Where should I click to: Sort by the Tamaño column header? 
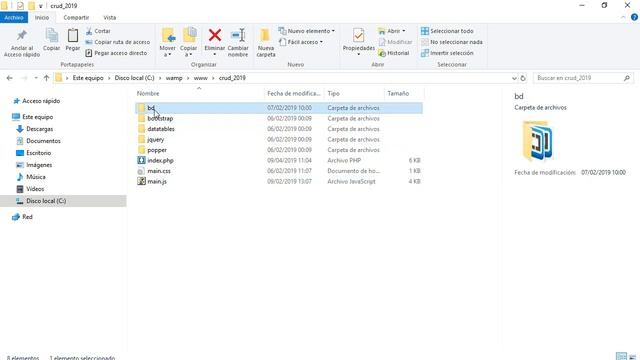(x=404, y=93)
